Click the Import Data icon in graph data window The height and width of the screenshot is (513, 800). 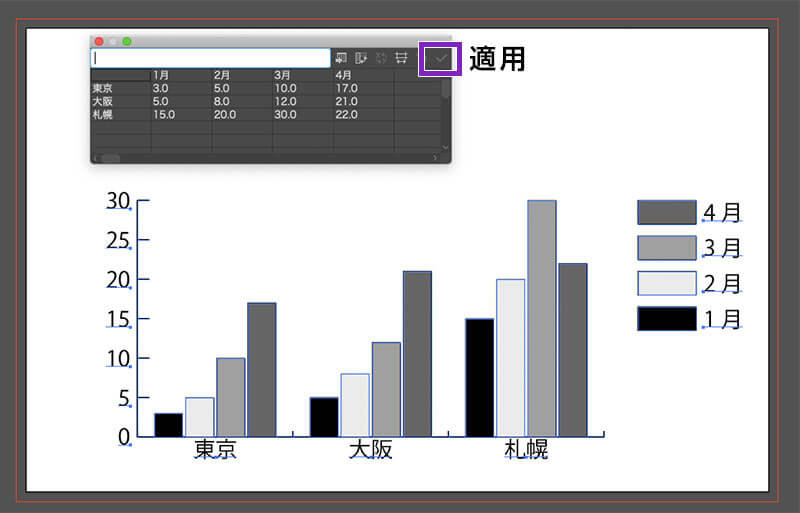(x=341, y=58)
